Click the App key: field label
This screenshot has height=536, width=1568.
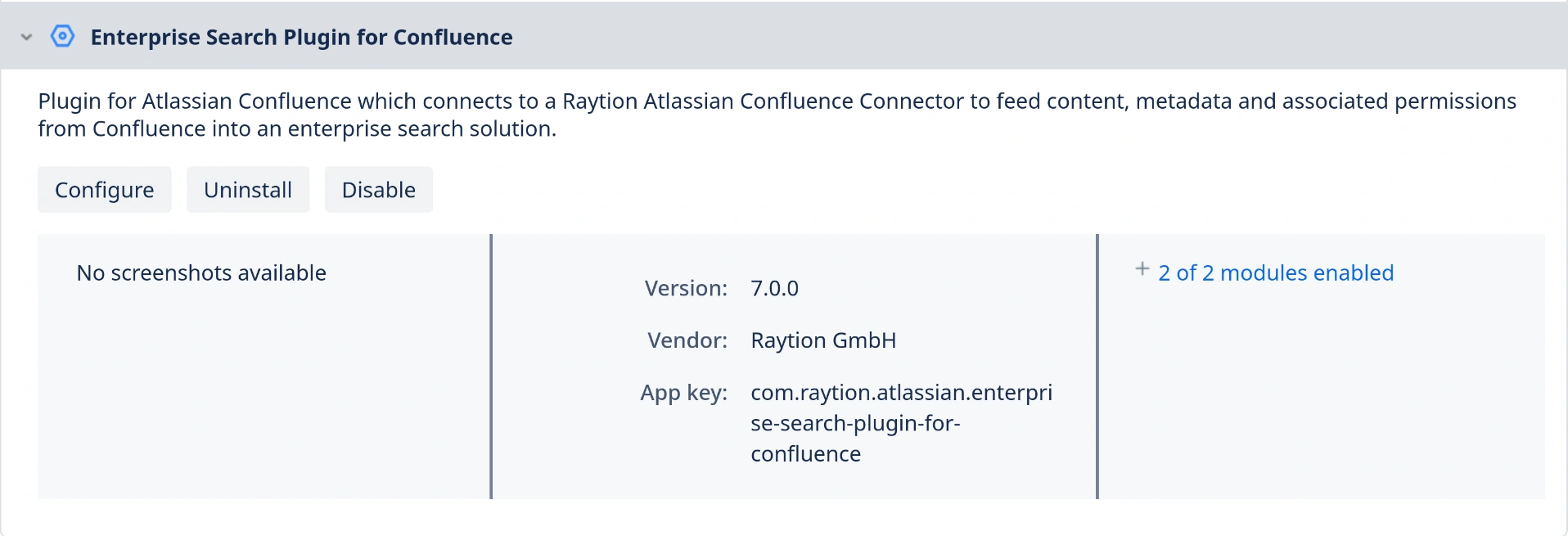(x=683, y=393)
